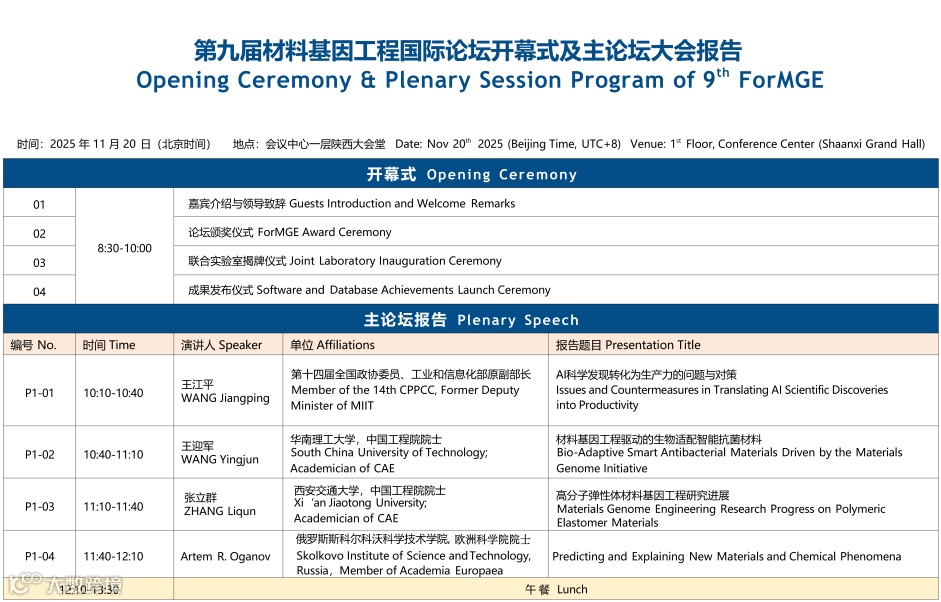The width and height of the screenshot is (941, 602).
Task: Click the venue text 会议中心一层陕西大会堂
Action: [325, 144]
